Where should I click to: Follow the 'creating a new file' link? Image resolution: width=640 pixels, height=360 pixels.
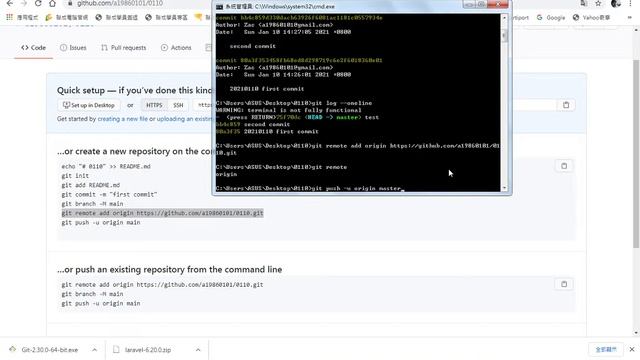pos(122,119)
